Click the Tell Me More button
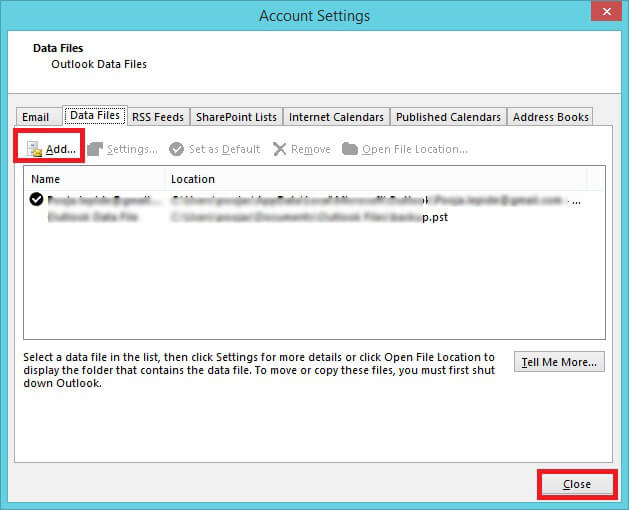Viewport: 629px width, 510px height. tap(559, 362)
